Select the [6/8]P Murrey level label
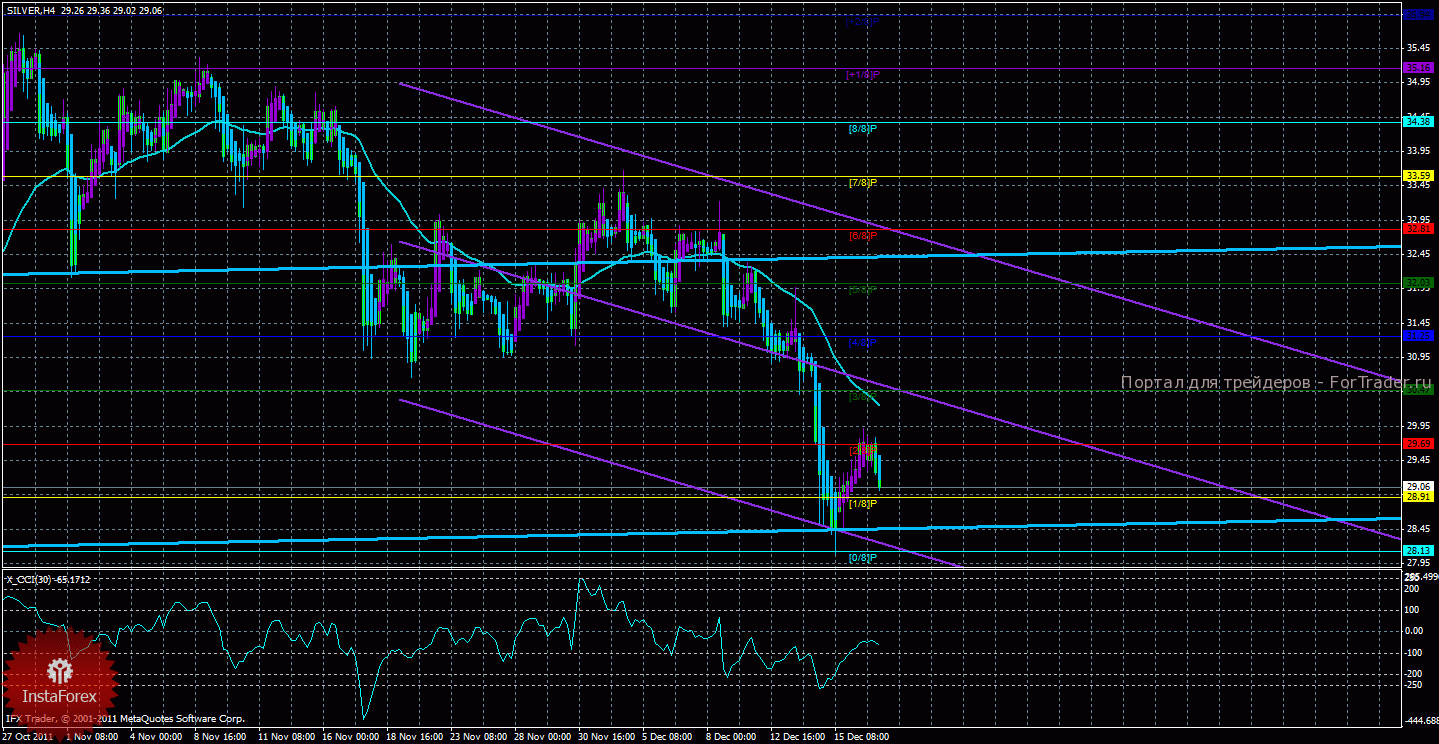Viewport: 1439px width, 744px height. click(x=862, y=236)
